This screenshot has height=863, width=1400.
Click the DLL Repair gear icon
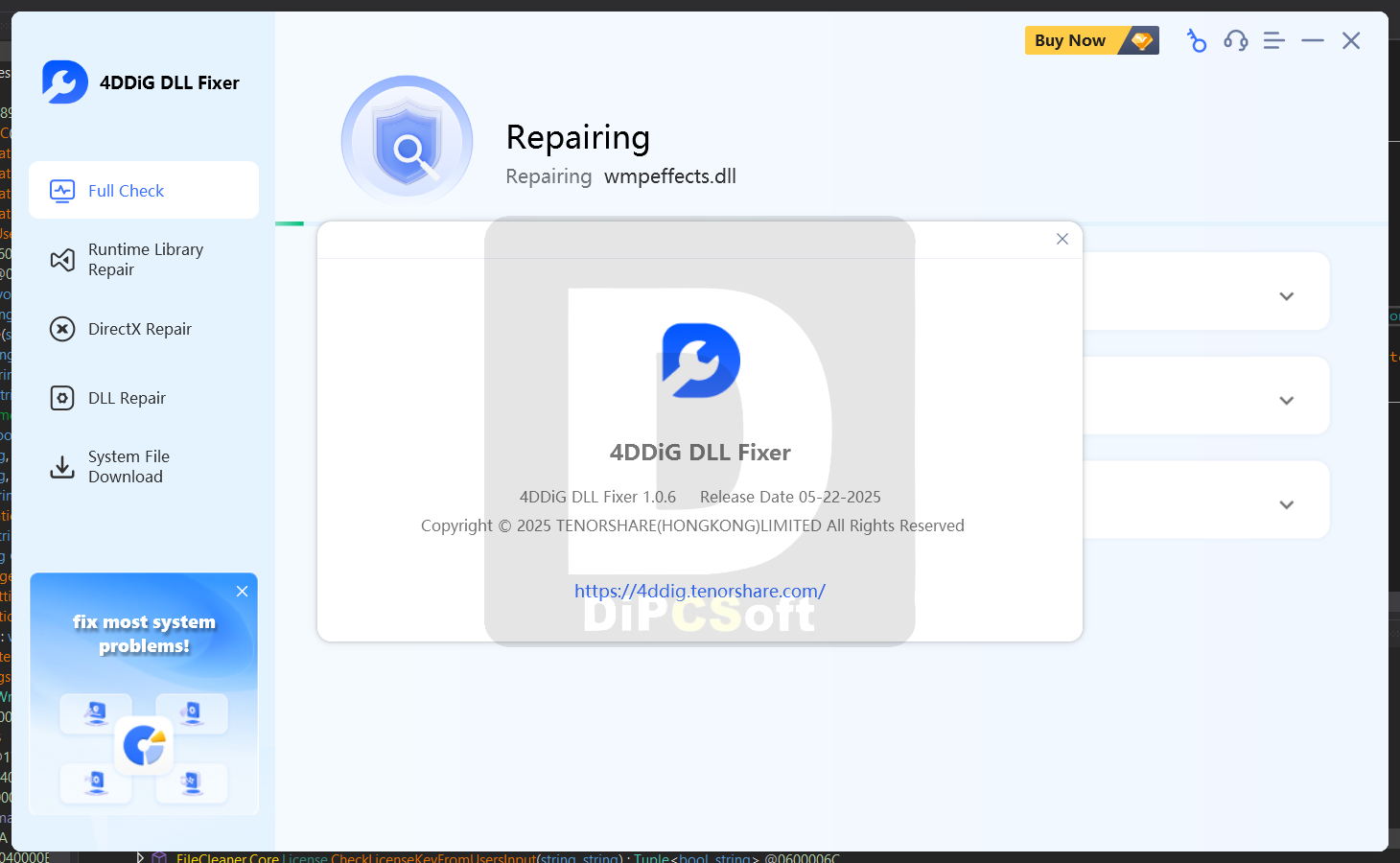(x=62, y=398)
